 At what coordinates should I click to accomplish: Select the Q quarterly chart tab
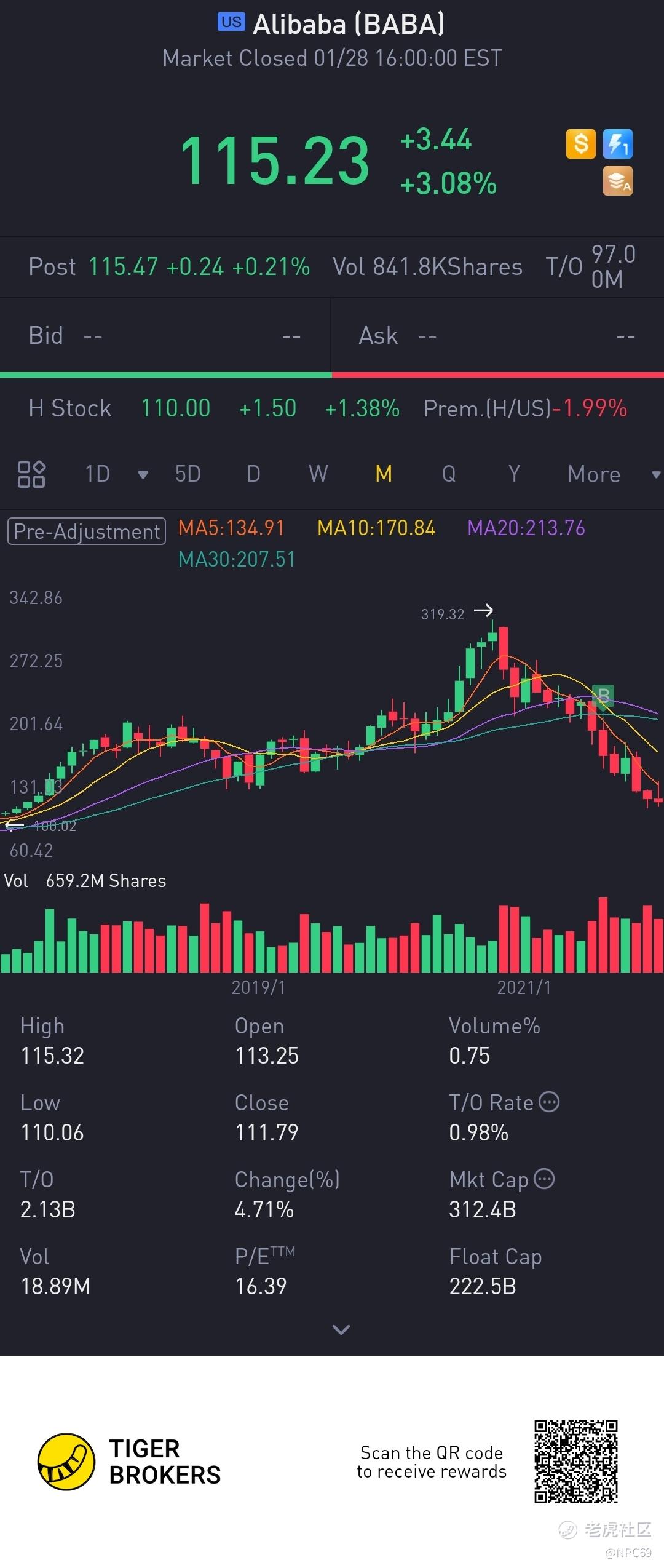click(449, 474)
